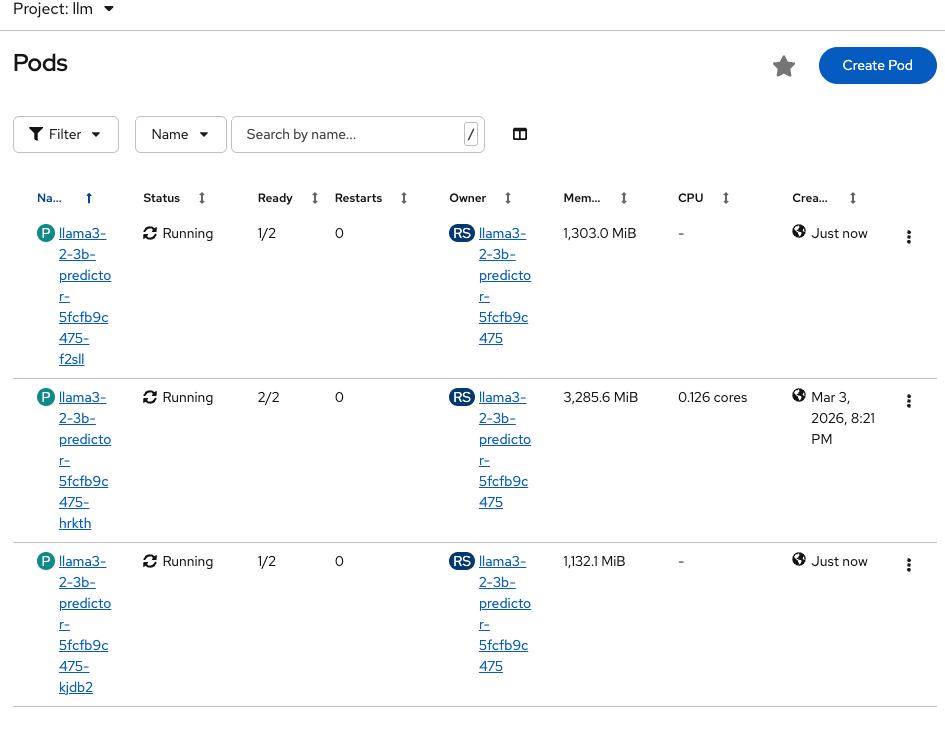945x738 pixels.
Task: Click the CPU column sort icon
Action: (x=726, y=198)
